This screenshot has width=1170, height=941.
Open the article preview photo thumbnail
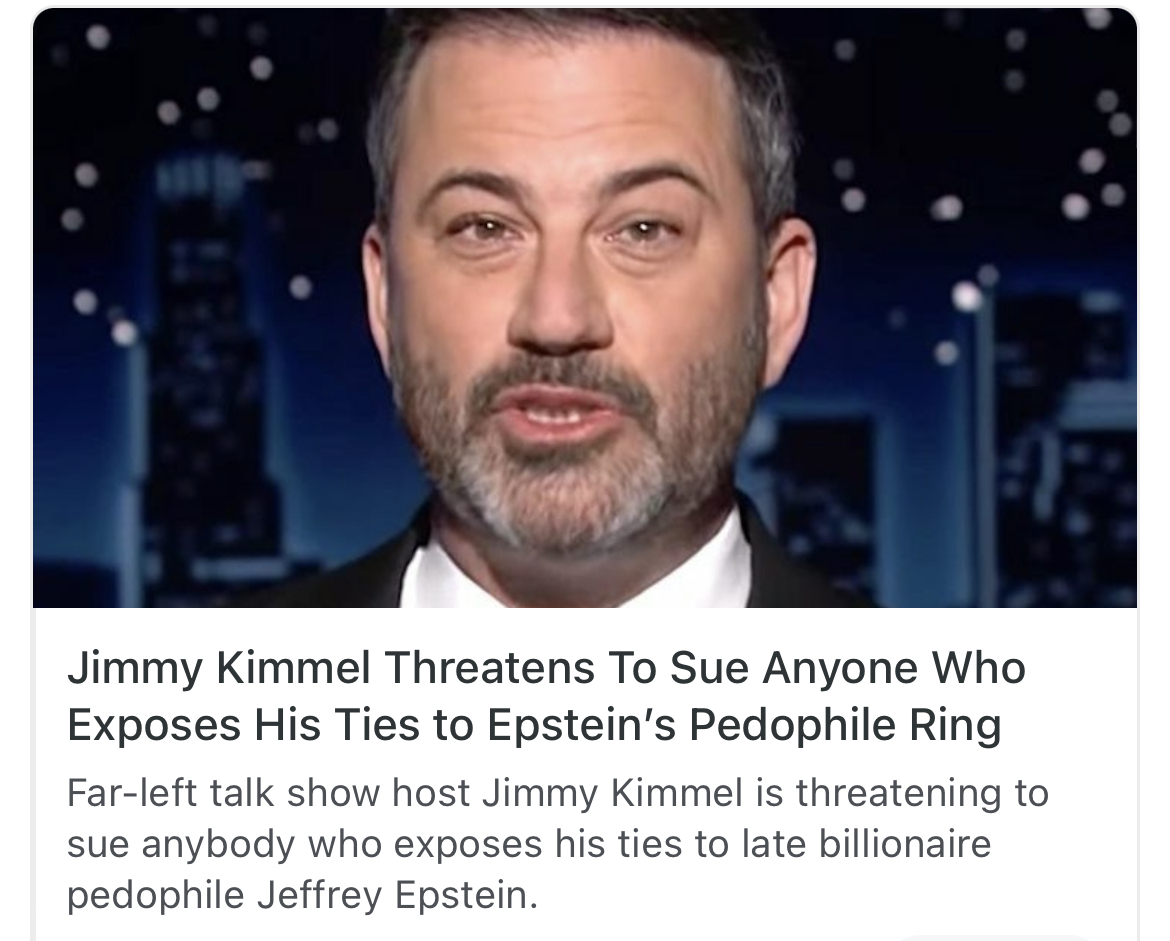[x=585, y=307]
